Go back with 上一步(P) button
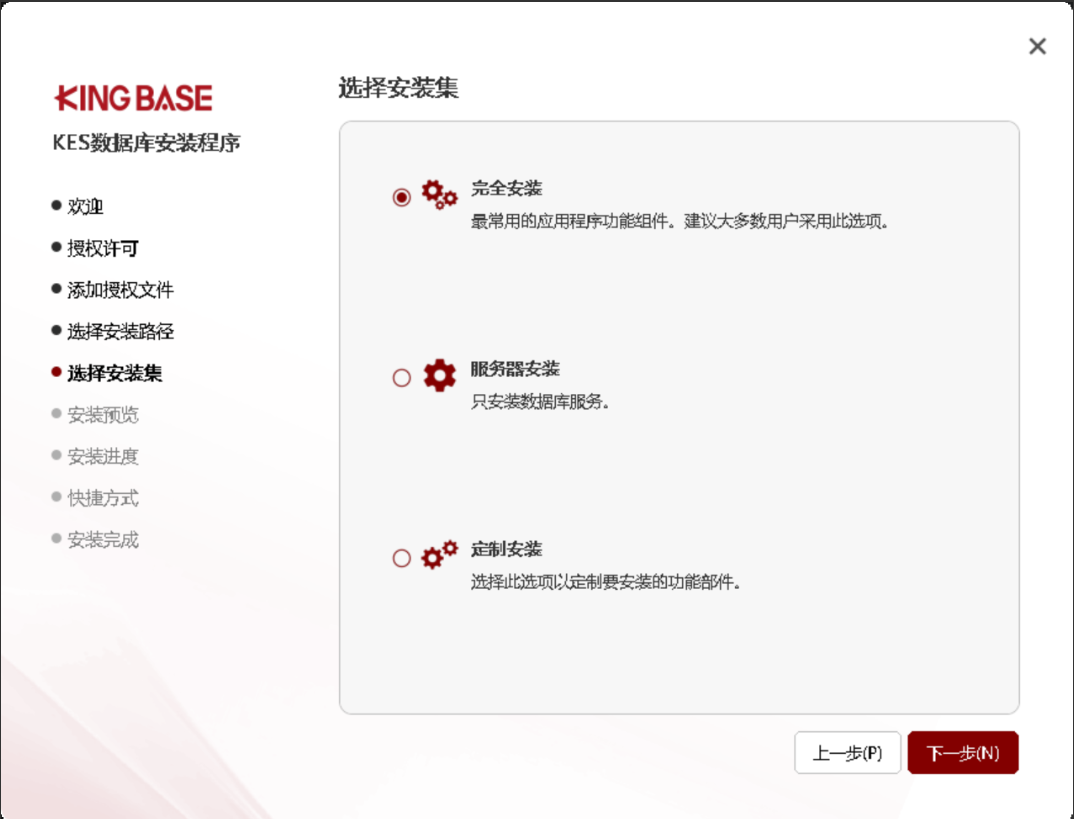This screenshot has width=1074, height=819. [x=847, y=753]
